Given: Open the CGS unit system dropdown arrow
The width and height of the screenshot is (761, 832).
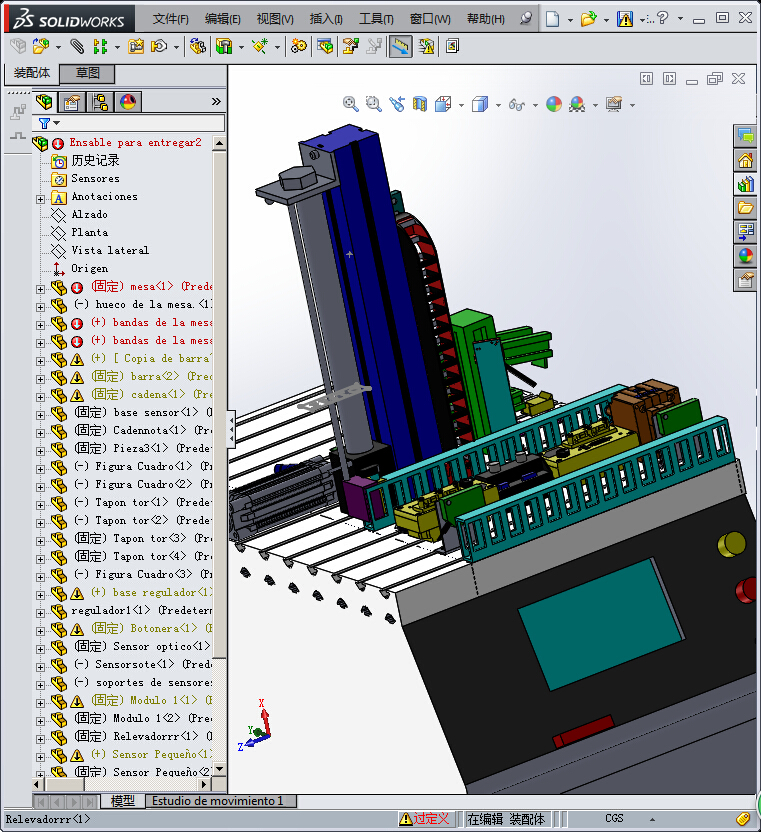Looking at the screenshot, I should (x=652, y=819).
